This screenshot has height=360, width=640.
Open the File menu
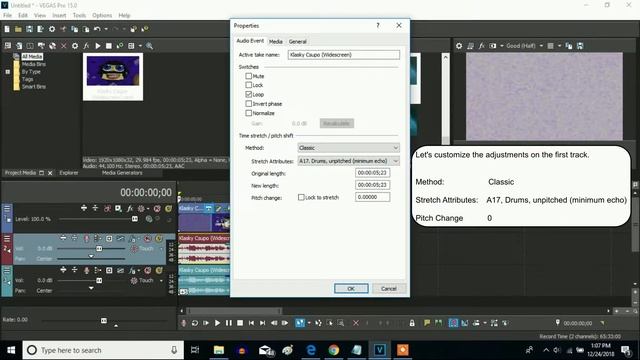[7, 15]
